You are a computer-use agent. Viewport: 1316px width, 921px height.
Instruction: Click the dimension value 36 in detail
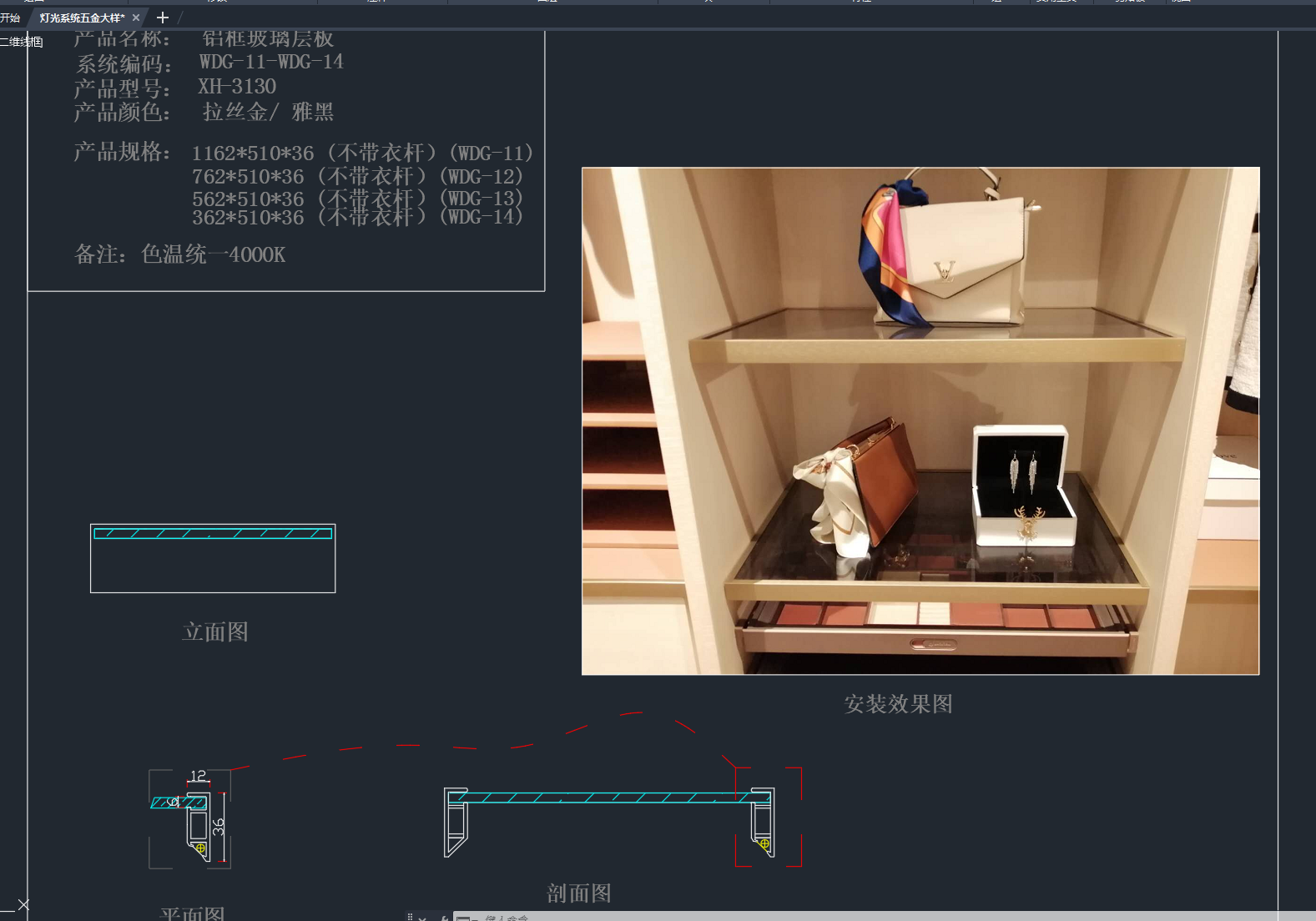219,827
